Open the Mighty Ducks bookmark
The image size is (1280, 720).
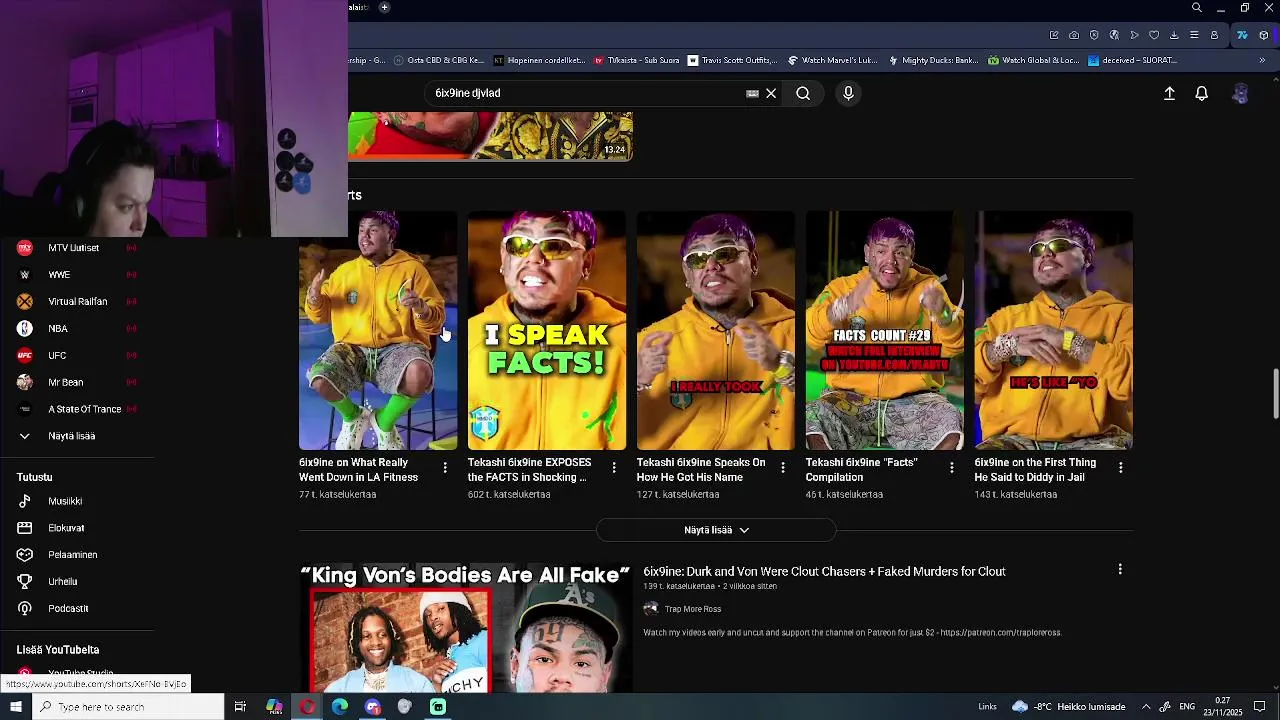pos(933,60)
